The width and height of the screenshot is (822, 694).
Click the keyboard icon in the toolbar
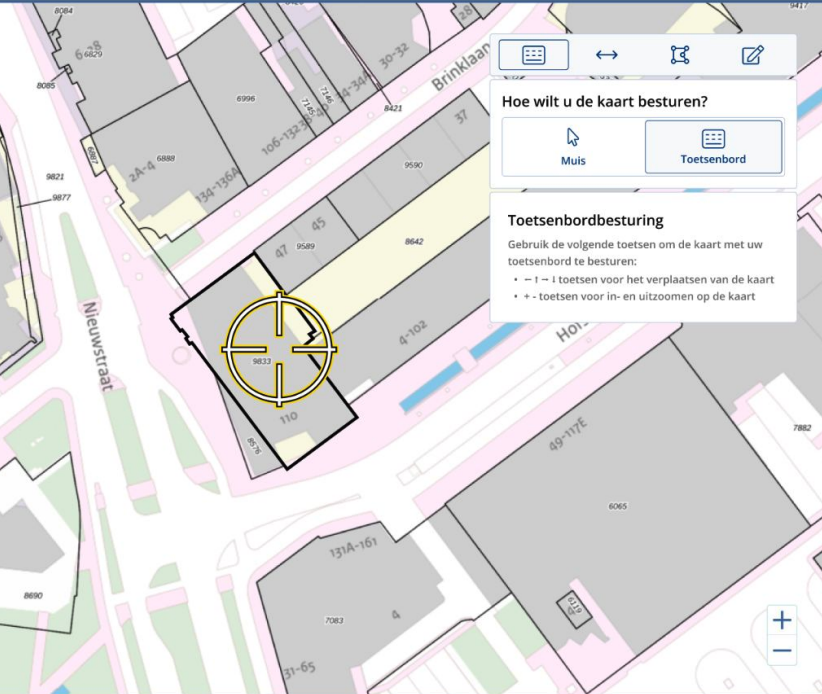tap(533, 55)
